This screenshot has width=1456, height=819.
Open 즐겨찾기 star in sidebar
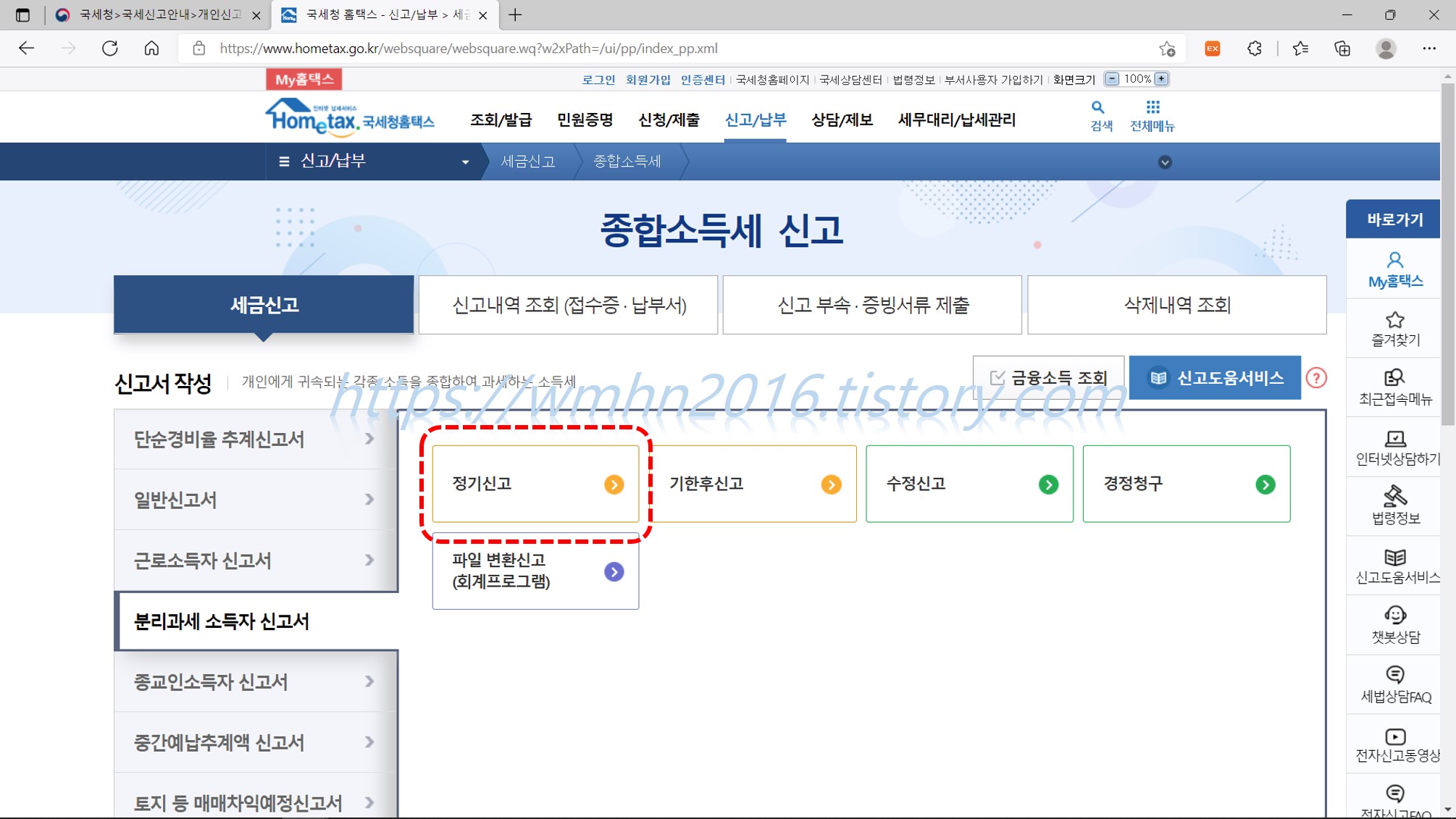[x=1394, y=329]
